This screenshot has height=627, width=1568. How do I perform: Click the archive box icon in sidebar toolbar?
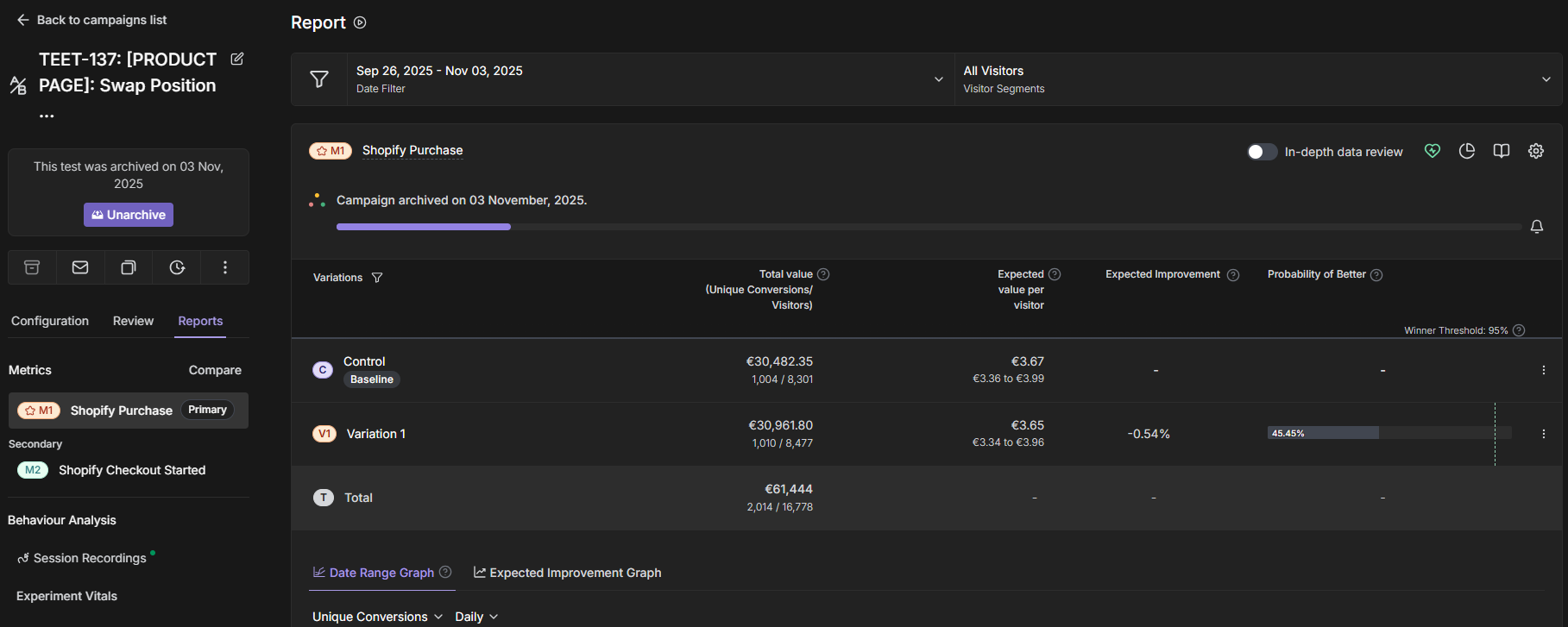tap(32, 267)
